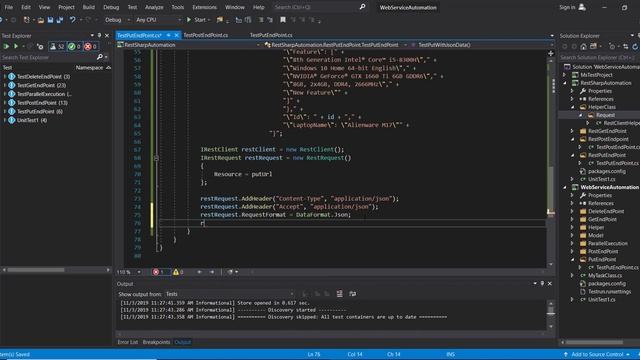Close the Test Explorer panel

pyautogui.click(x=107, y=36)
